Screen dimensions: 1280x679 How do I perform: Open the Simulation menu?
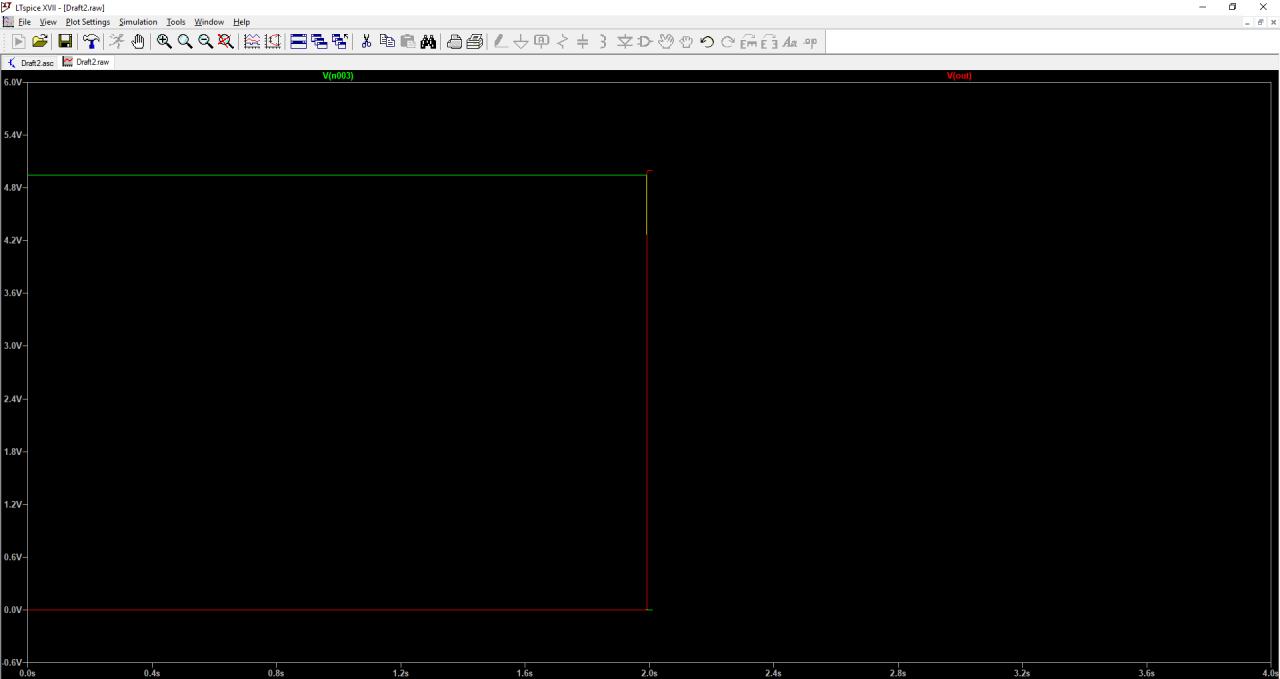(138, 22)
